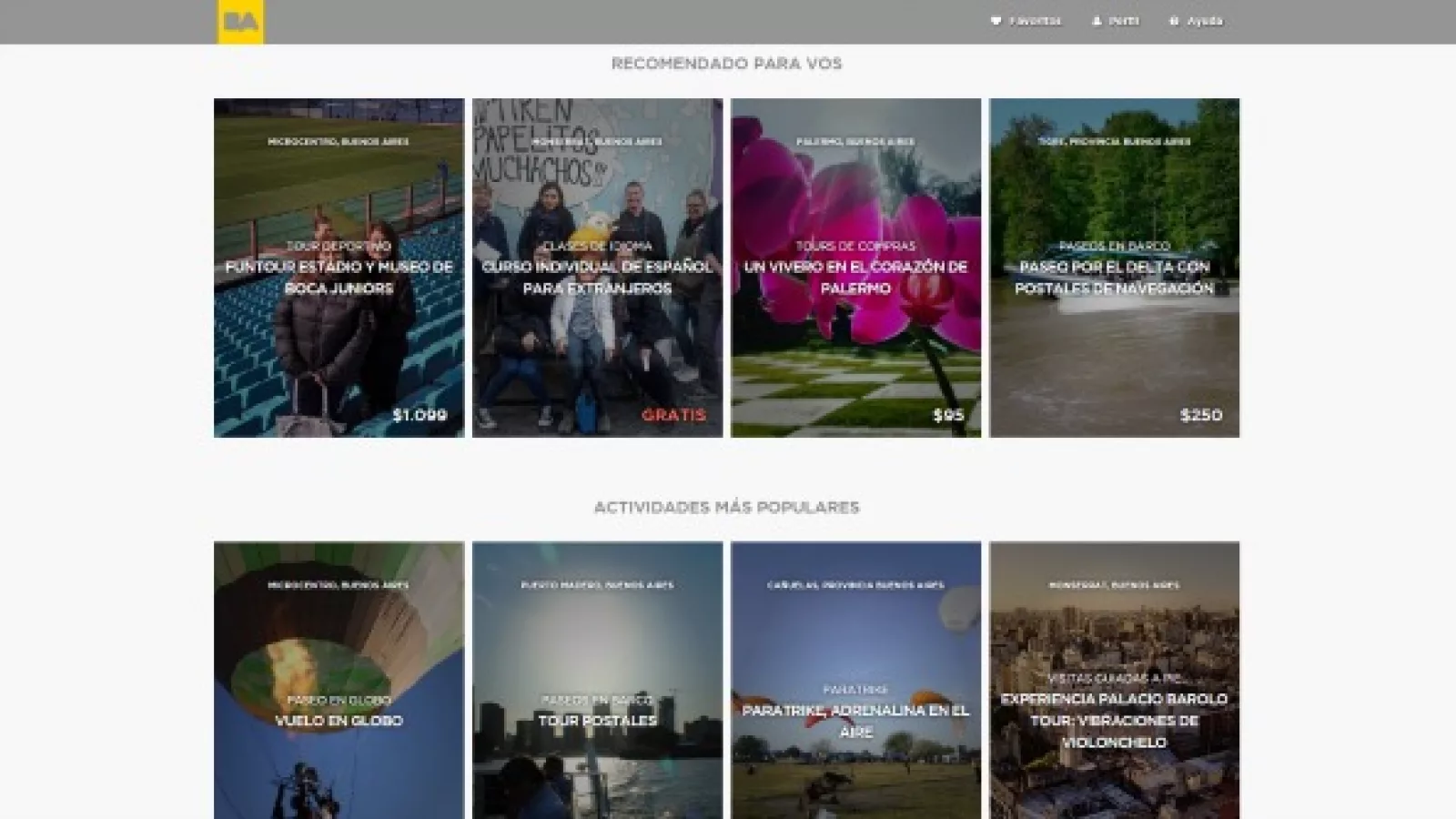Click the help icon beside Ayuda
This screenshot has height=819, width=1456.
tap(1174, 21)
